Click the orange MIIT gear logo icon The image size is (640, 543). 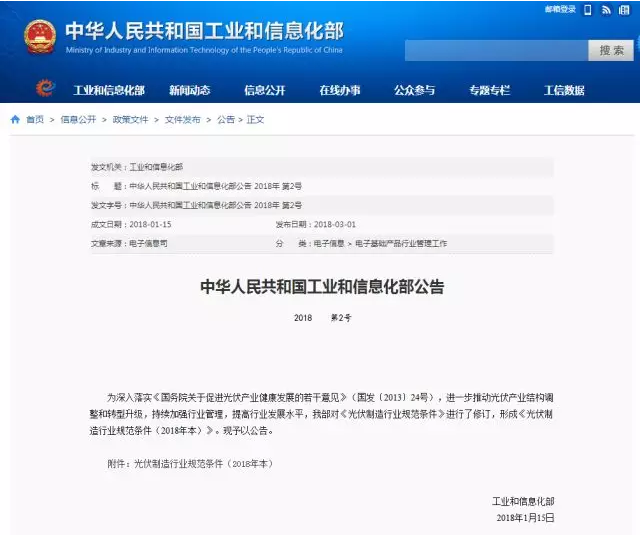click(45, 88)
